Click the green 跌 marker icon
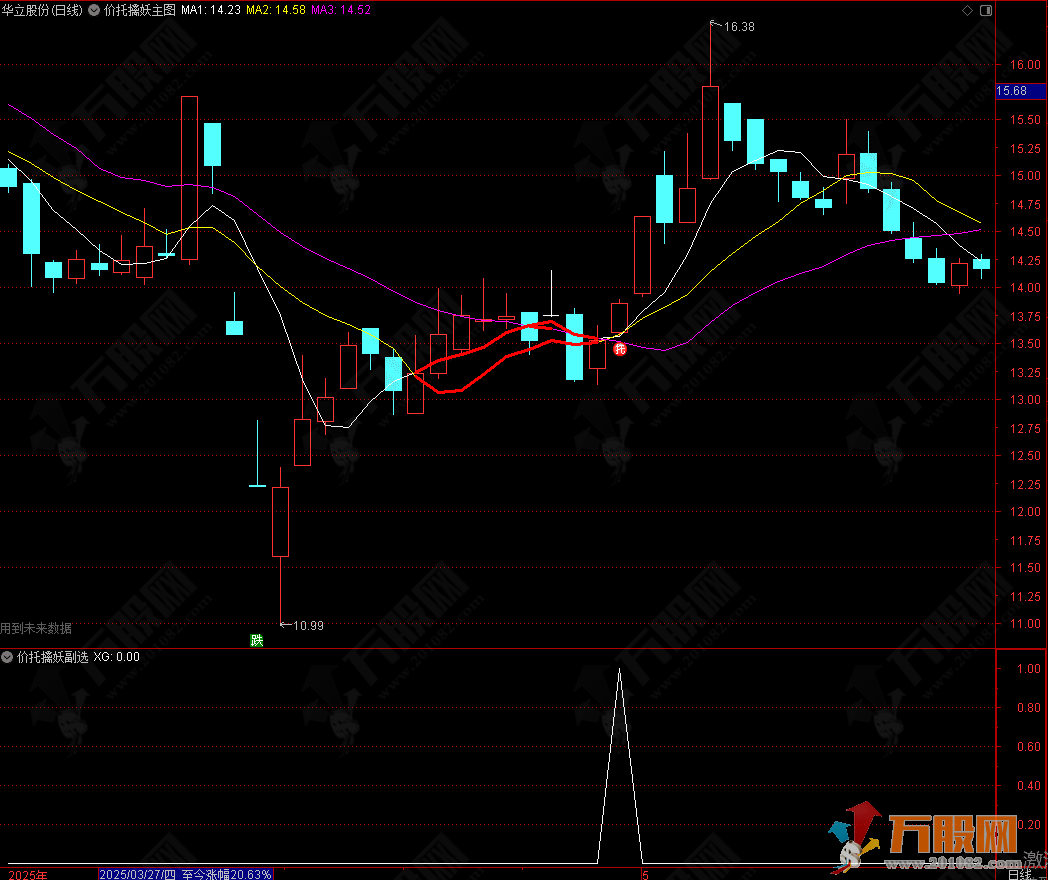 (x=257, y=641)
